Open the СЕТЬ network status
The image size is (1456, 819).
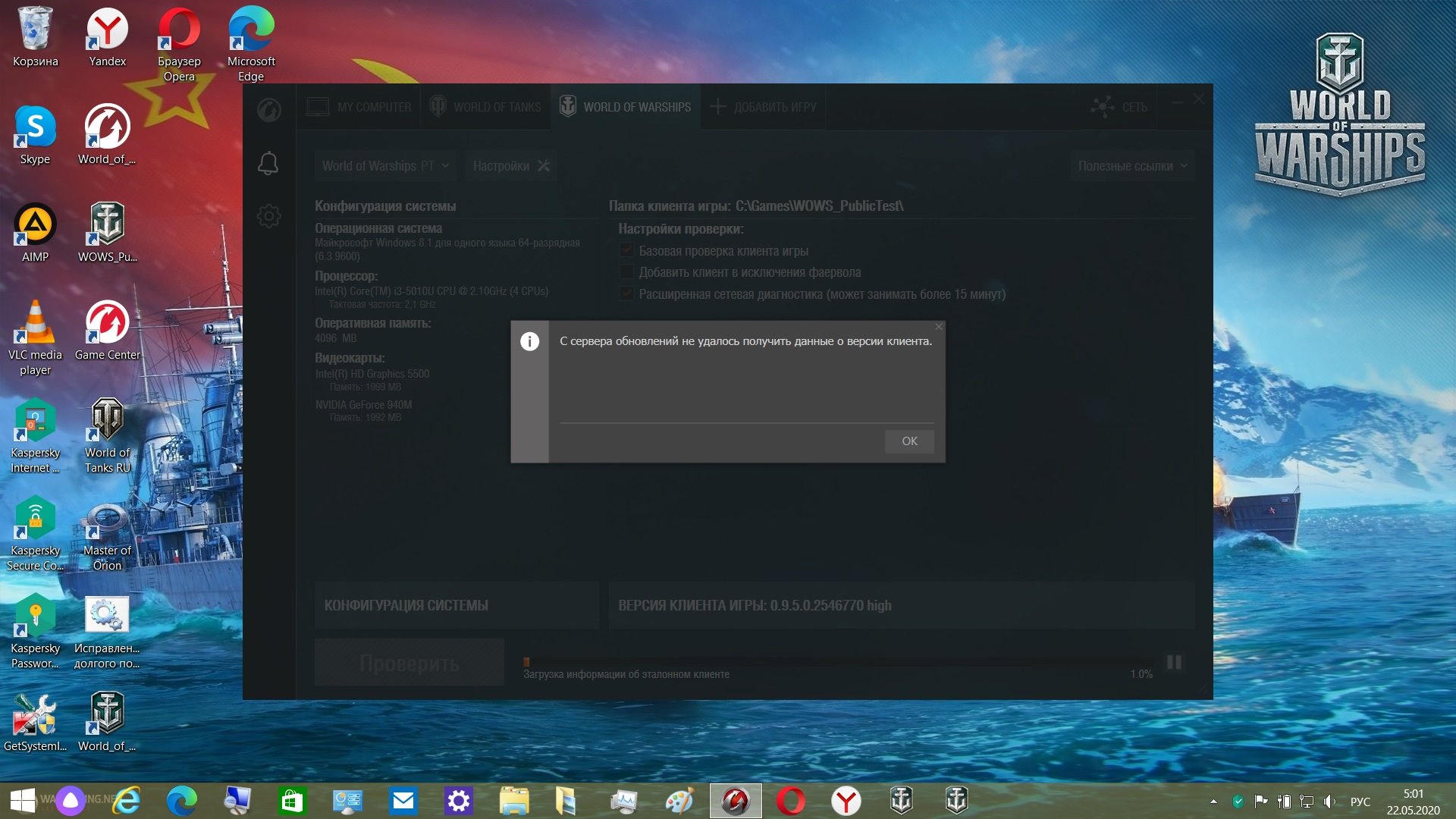(x=1119, y=107)
